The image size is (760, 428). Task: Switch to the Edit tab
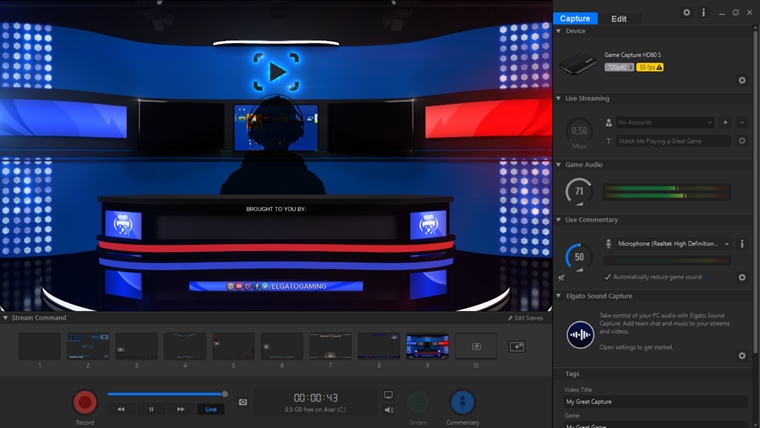tap(619, 18)
